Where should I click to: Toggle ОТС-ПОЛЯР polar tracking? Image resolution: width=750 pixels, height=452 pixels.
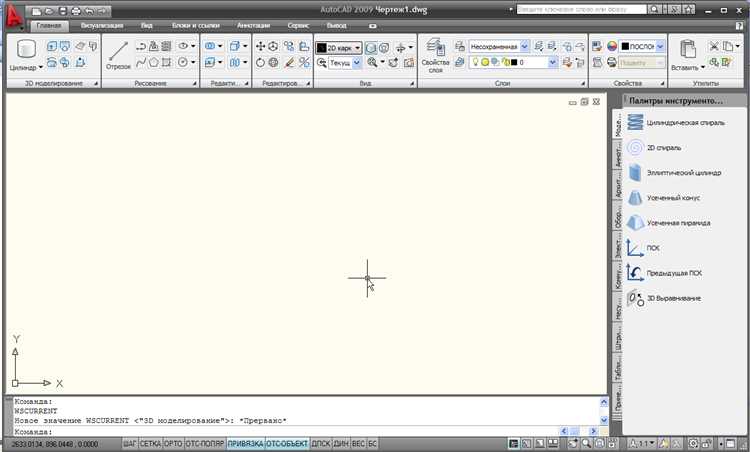click(x=205, y=444)
